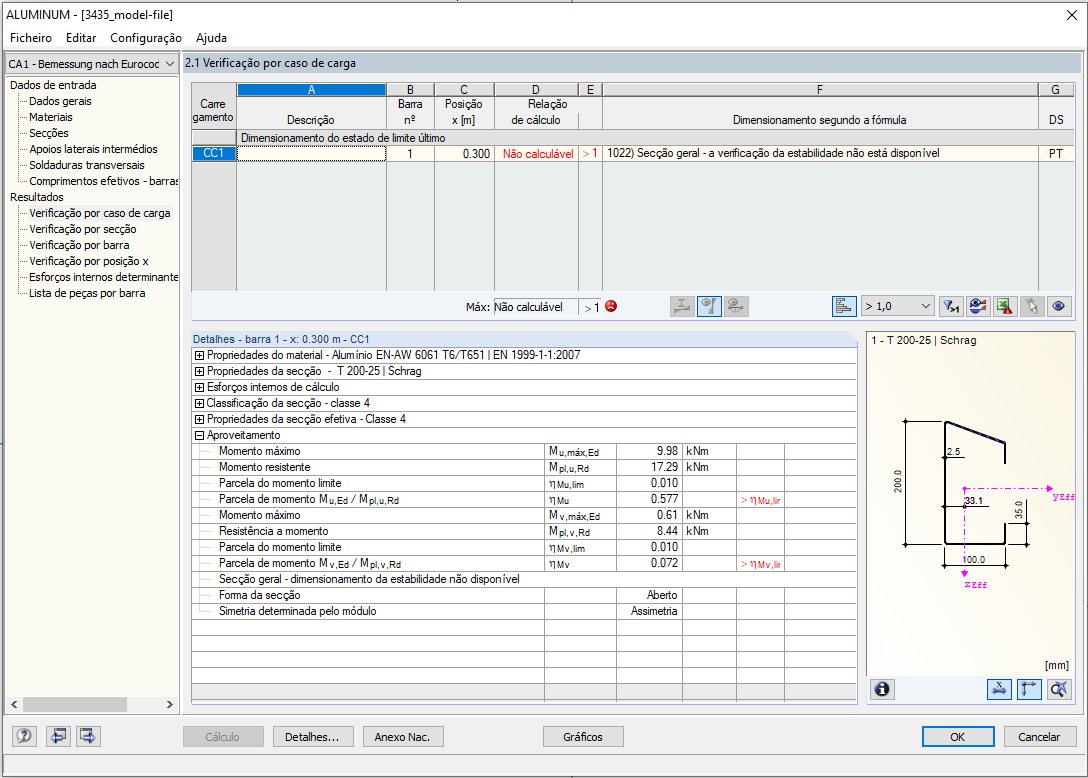Click the help question mark icon
This screenshot has width=1088, height=778.
(x=24, y=736)
